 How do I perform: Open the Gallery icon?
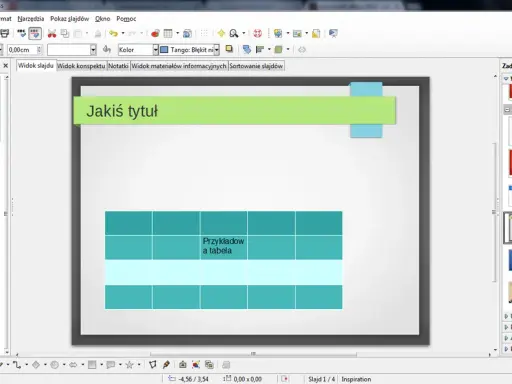209,365
